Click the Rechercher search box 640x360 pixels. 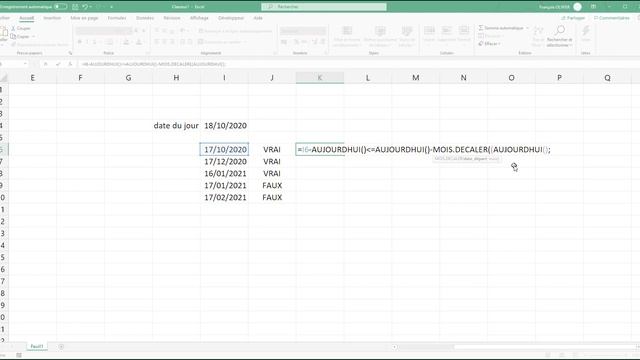click(324, 7)
